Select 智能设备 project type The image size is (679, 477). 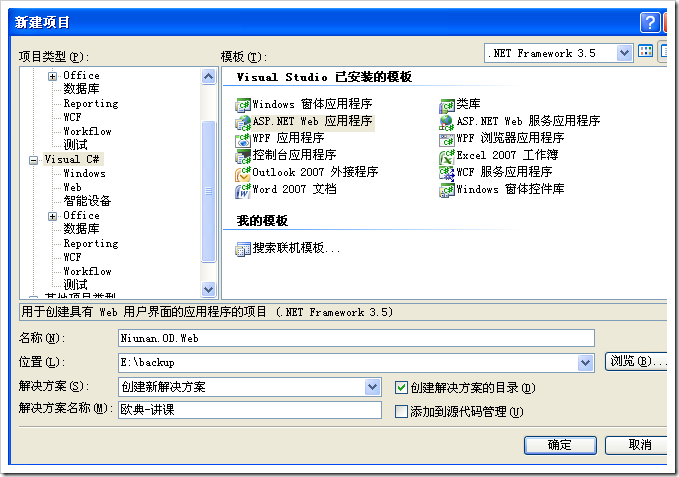pos(87,201)
